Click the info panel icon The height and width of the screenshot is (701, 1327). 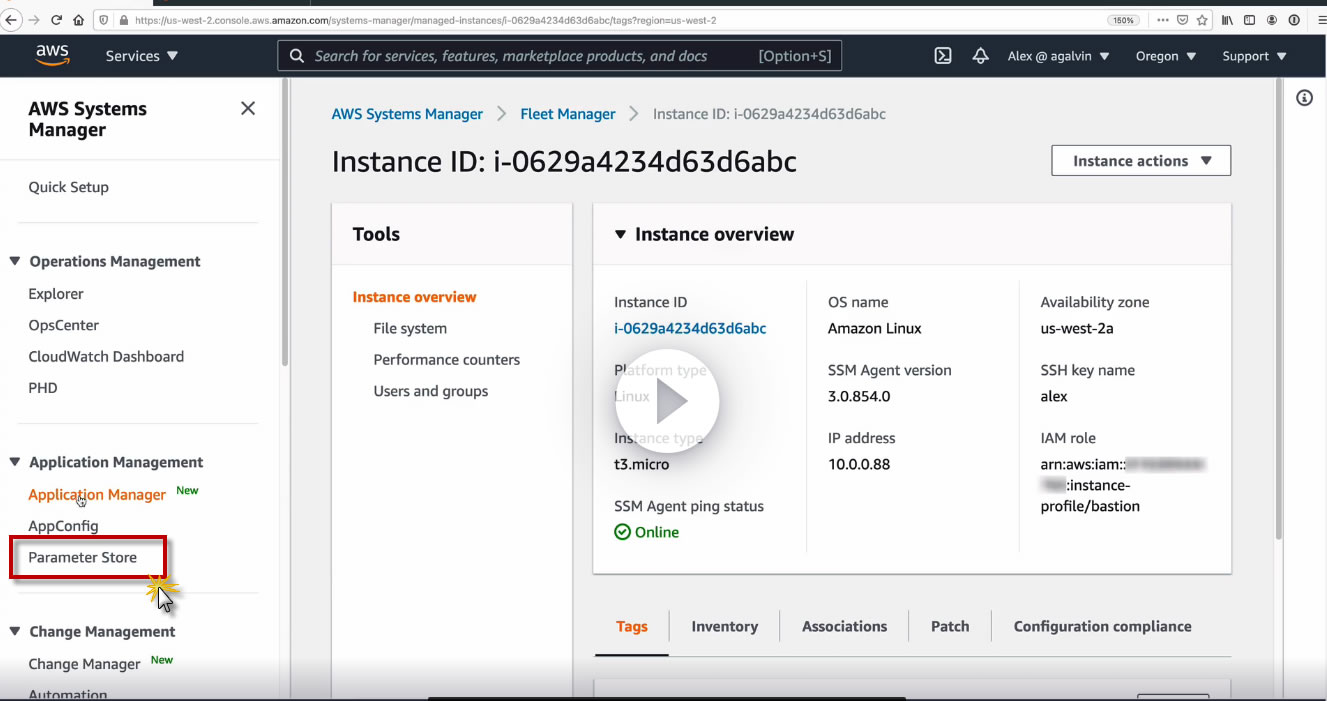pos(1304,98)
